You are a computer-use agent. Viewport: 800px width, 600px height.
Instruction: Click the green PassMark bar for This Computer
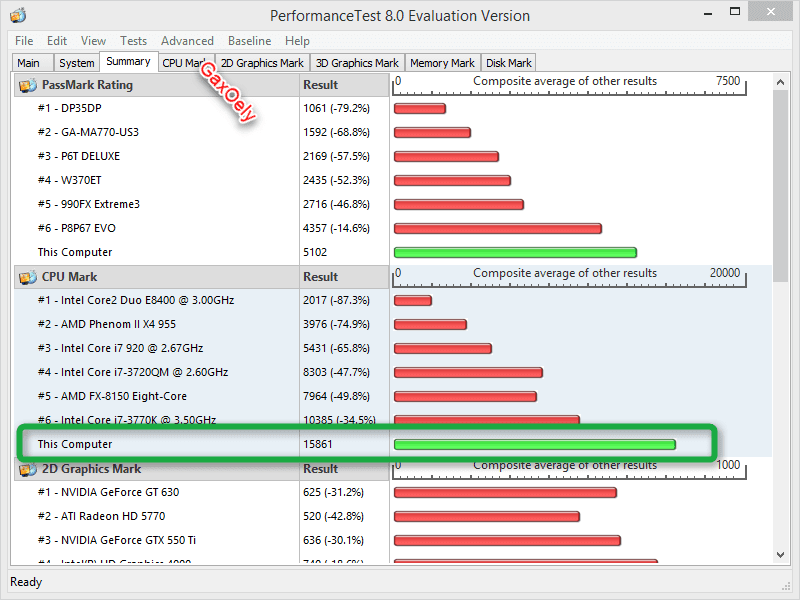pos(515,252)
